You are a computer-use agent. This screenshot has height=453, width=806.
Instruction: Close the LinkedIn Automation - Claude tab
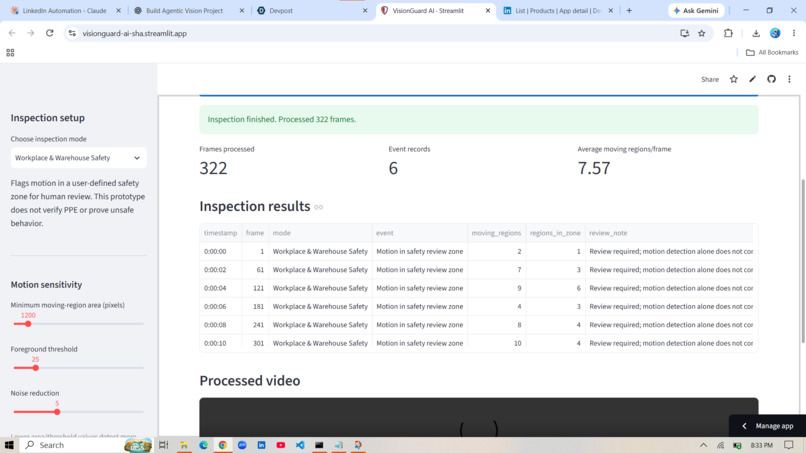118,10
